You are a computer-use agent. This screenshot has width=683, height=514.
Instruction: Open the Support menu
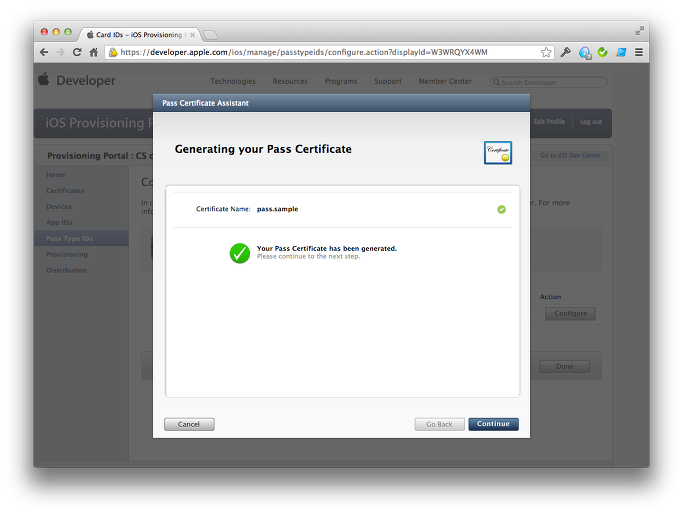[388, 81]
